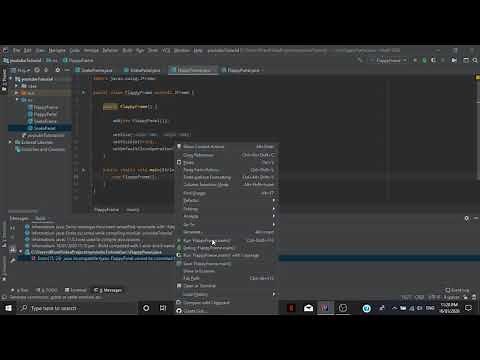
Task: Switch to FlappyPanel.java editor tab
Action: point(242,70)
